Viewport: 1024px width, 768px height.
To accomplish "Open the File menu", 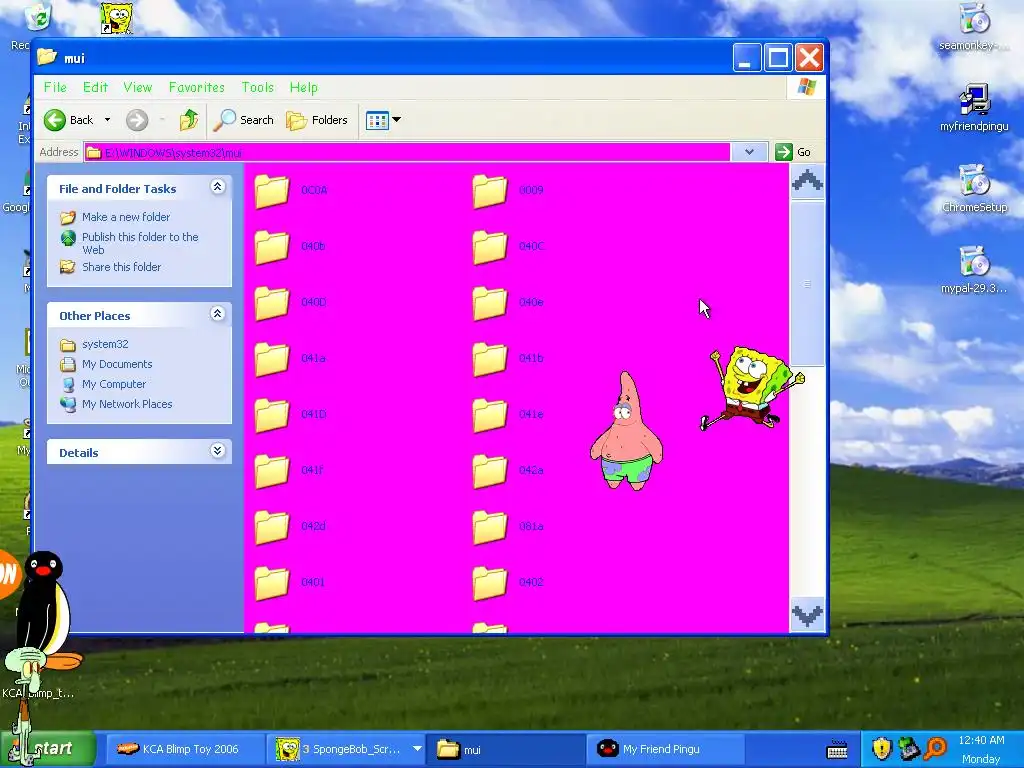I will pos(55,88).
